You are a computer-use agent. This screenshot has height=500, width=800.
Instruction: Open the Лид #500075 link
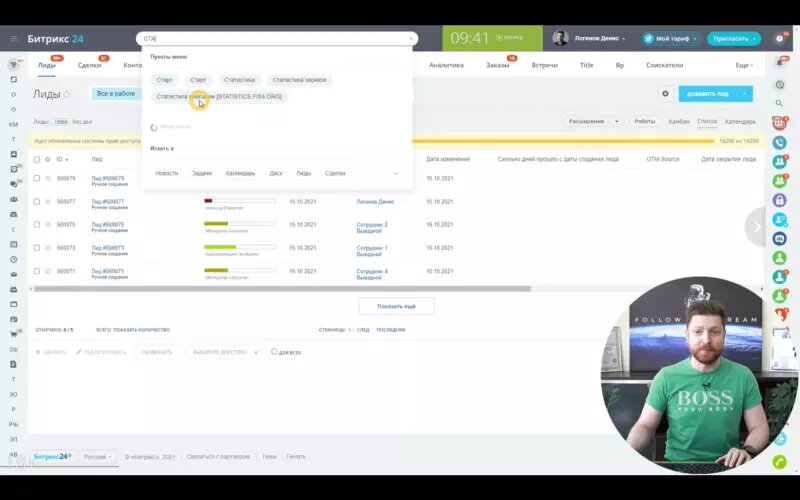(108, 224)
